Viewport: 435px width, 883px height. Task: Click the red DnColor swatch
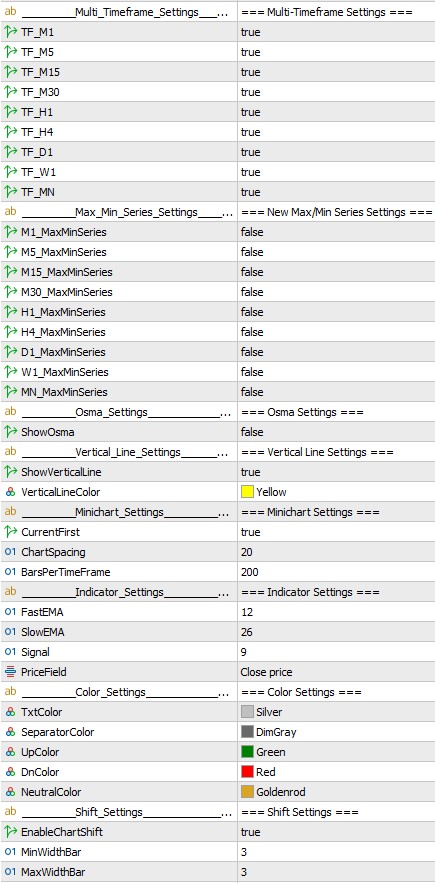coord(247,772)
